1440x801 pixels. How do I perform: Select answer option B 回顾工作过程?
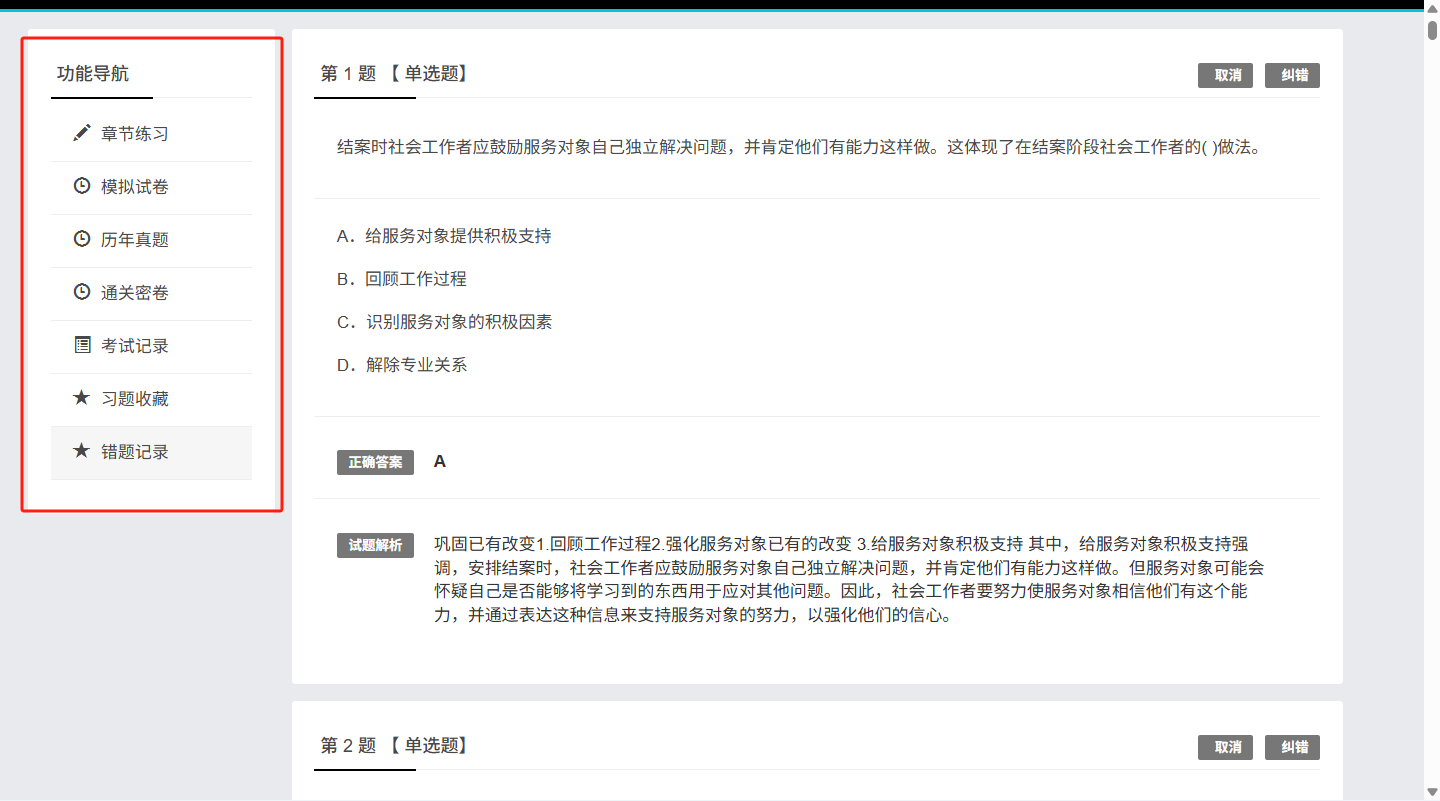click(x=402, y=279)
